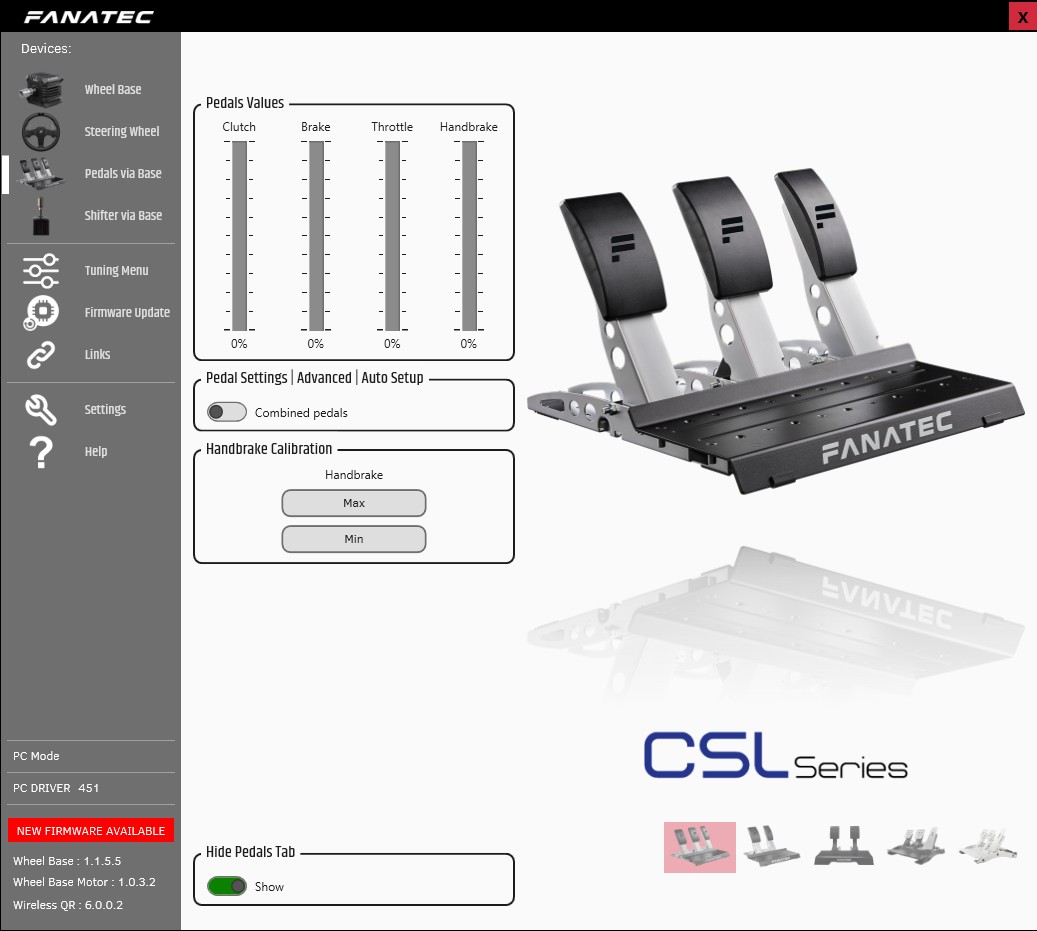Open the Links label in sidebar
Viewport: 1037px width, 931px height.
click(97, 354)
